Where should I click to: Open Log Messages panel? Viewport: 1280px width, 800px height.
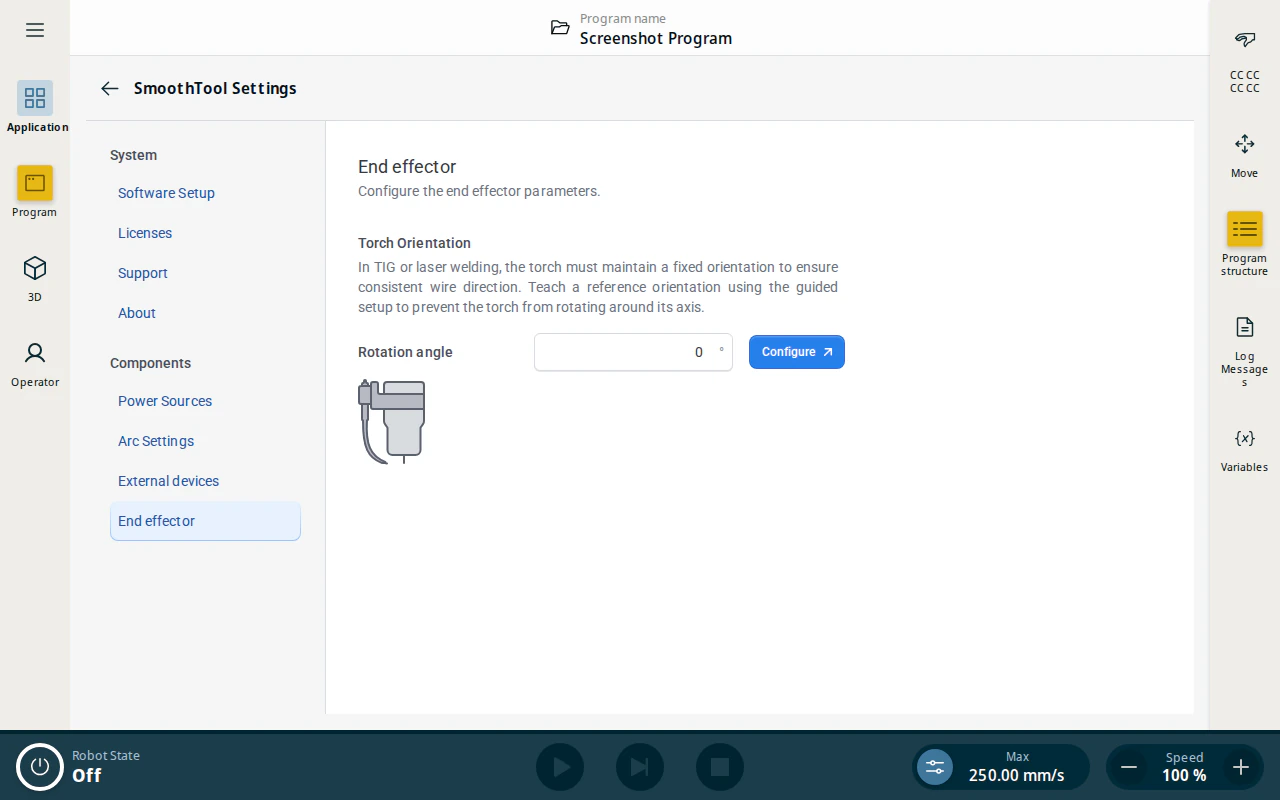[x=1245, y=352]
